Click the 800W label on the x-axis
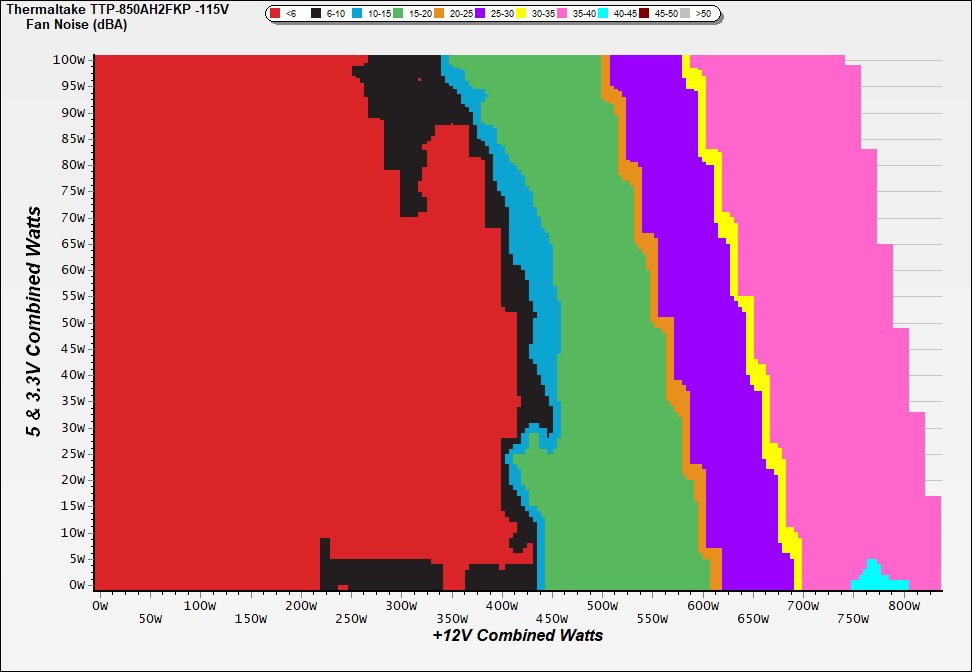Viewport: 972px width, 672px height. (x=904, y=605)
